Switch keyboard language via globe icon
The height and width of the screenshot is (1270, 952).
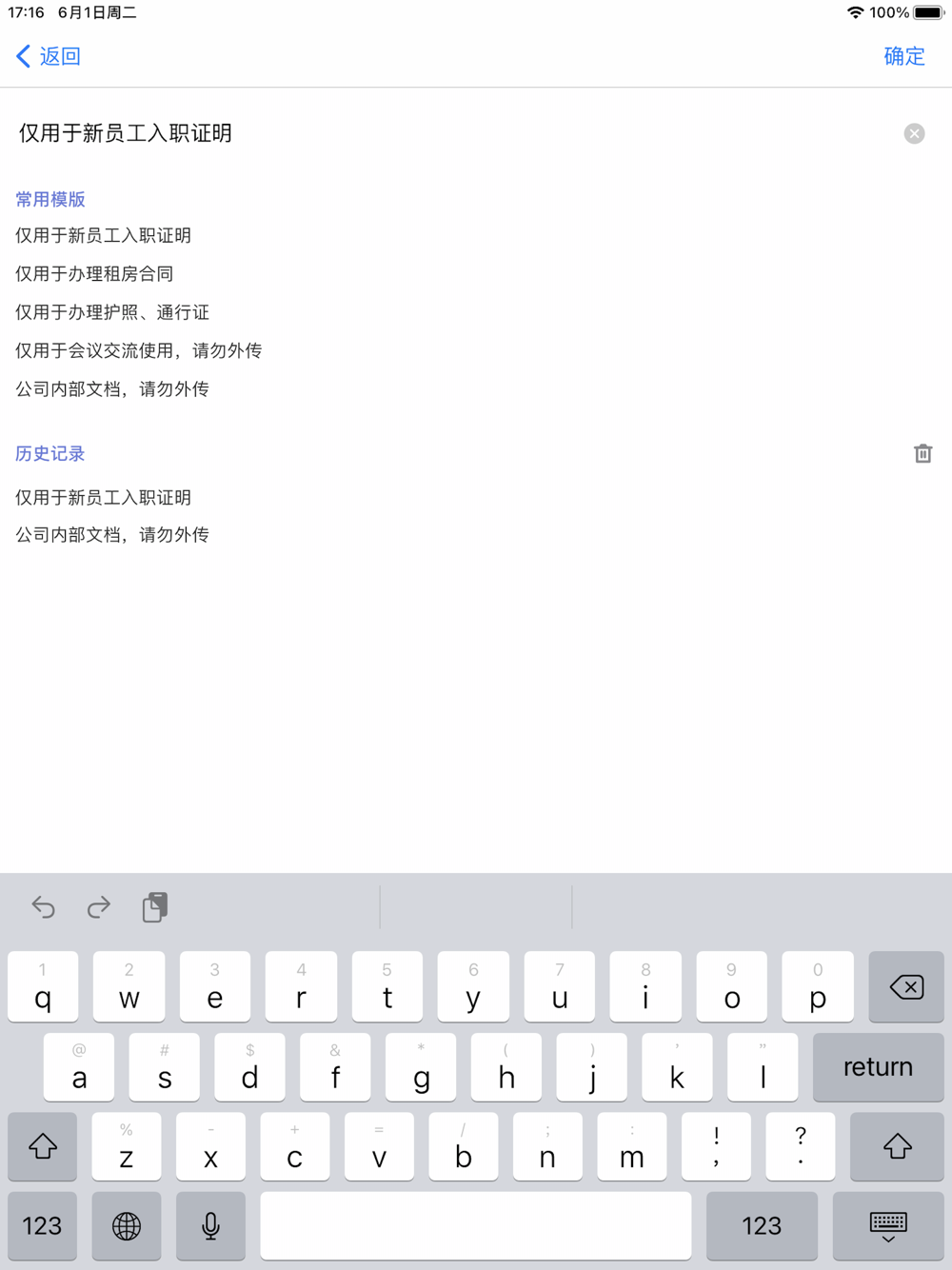click(x=127, y=1226)
